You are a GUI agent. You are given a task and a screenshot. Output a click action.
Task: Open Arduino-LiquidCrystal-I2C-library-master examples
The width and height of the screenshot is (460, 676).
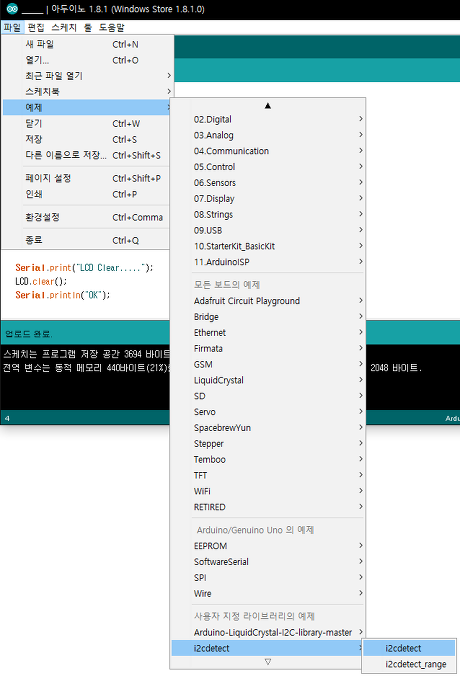268,632
